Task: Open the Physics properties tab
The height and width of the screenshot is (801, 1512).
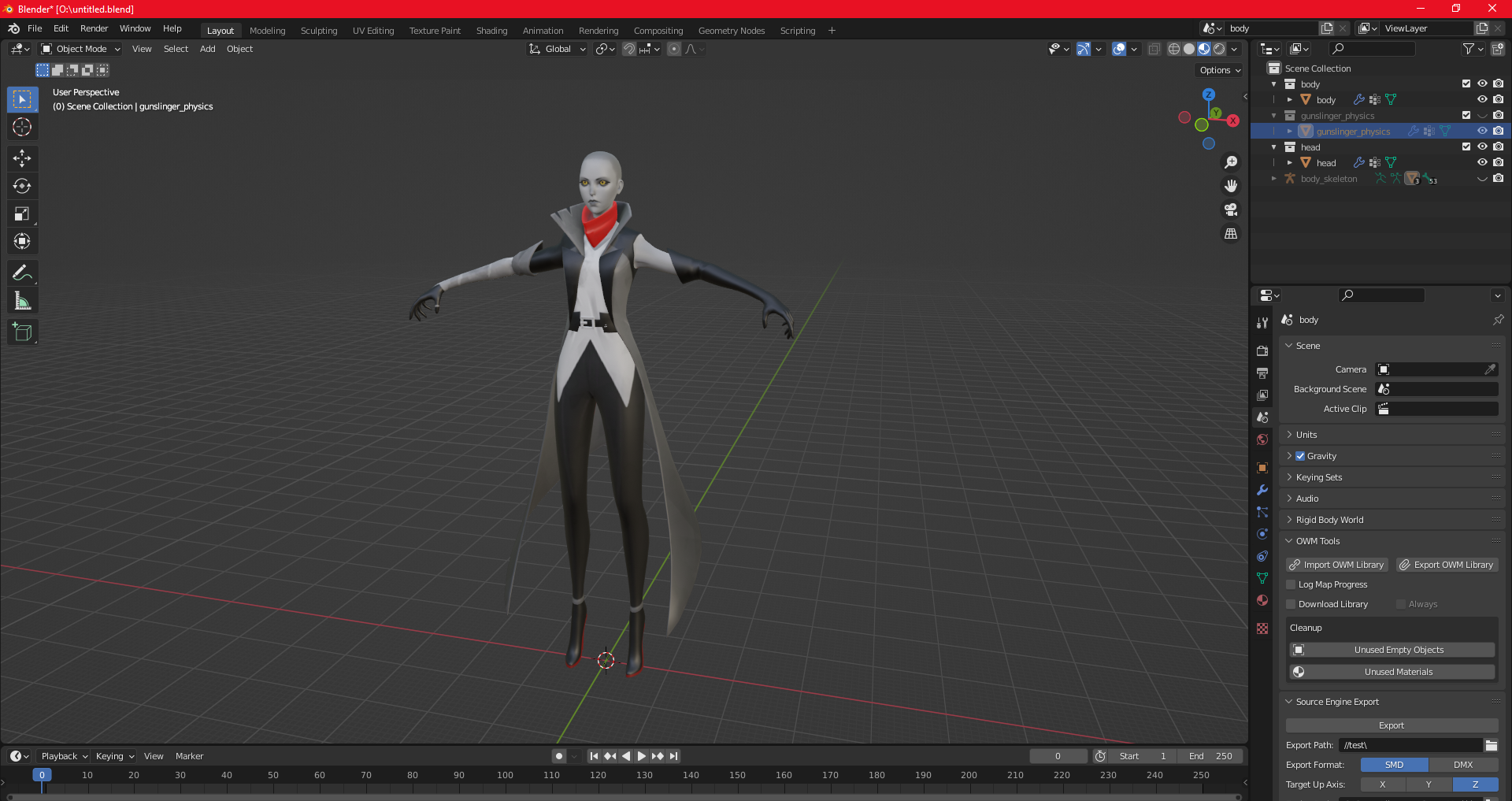Action: coord(1262,534)
